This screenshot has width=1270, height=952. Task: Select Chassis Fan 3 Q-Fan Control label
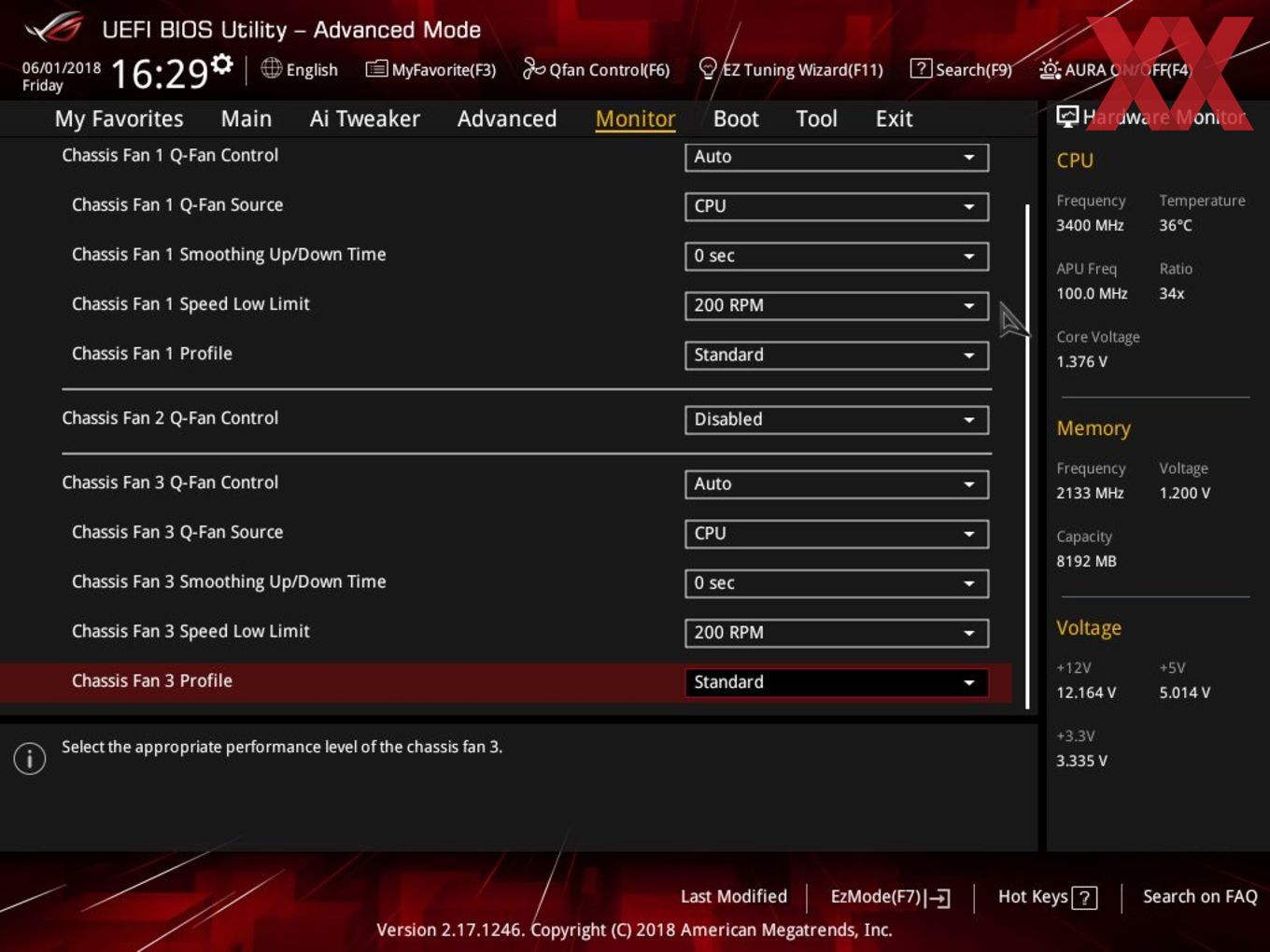[170, 482]
